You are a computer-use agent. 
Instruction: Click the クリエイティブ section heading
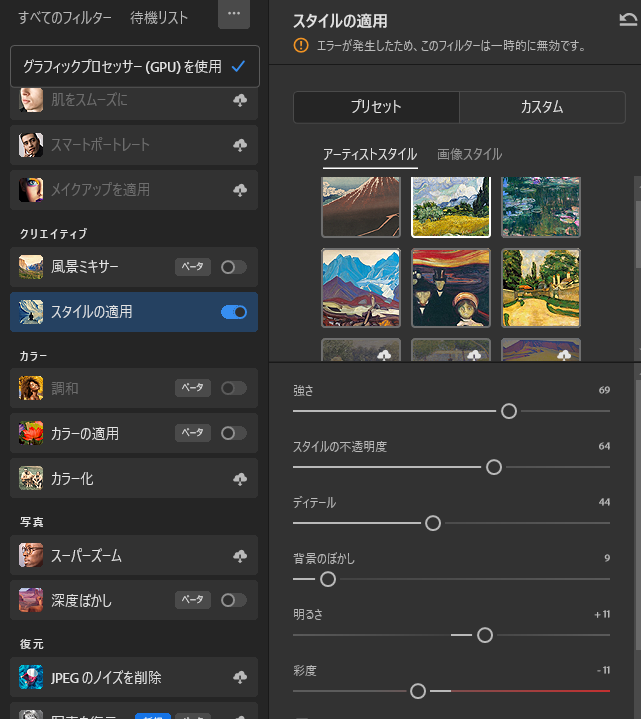click(x=53, y=234)
